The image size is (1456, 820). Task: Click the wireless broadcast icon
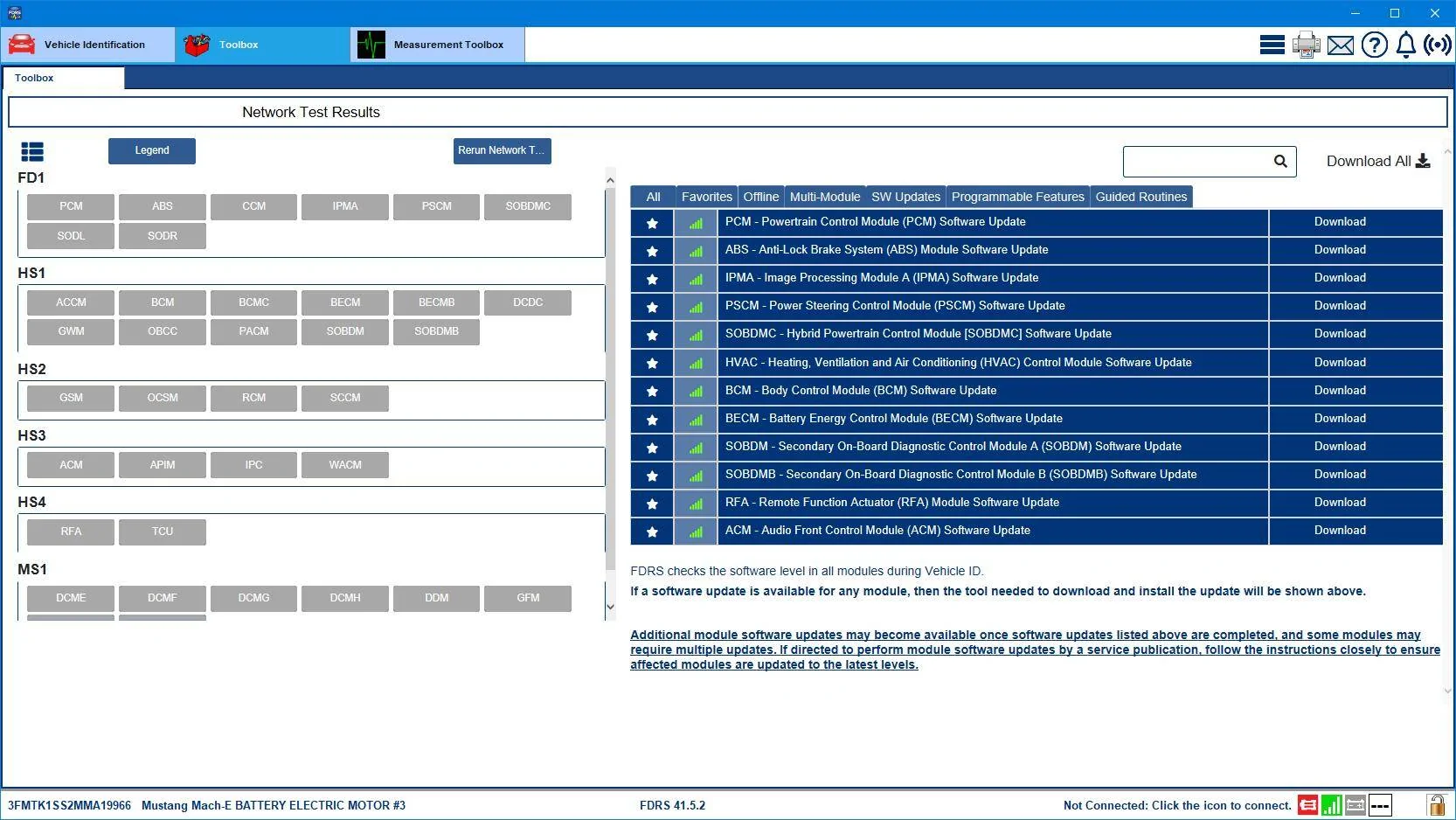point(1438,45)
